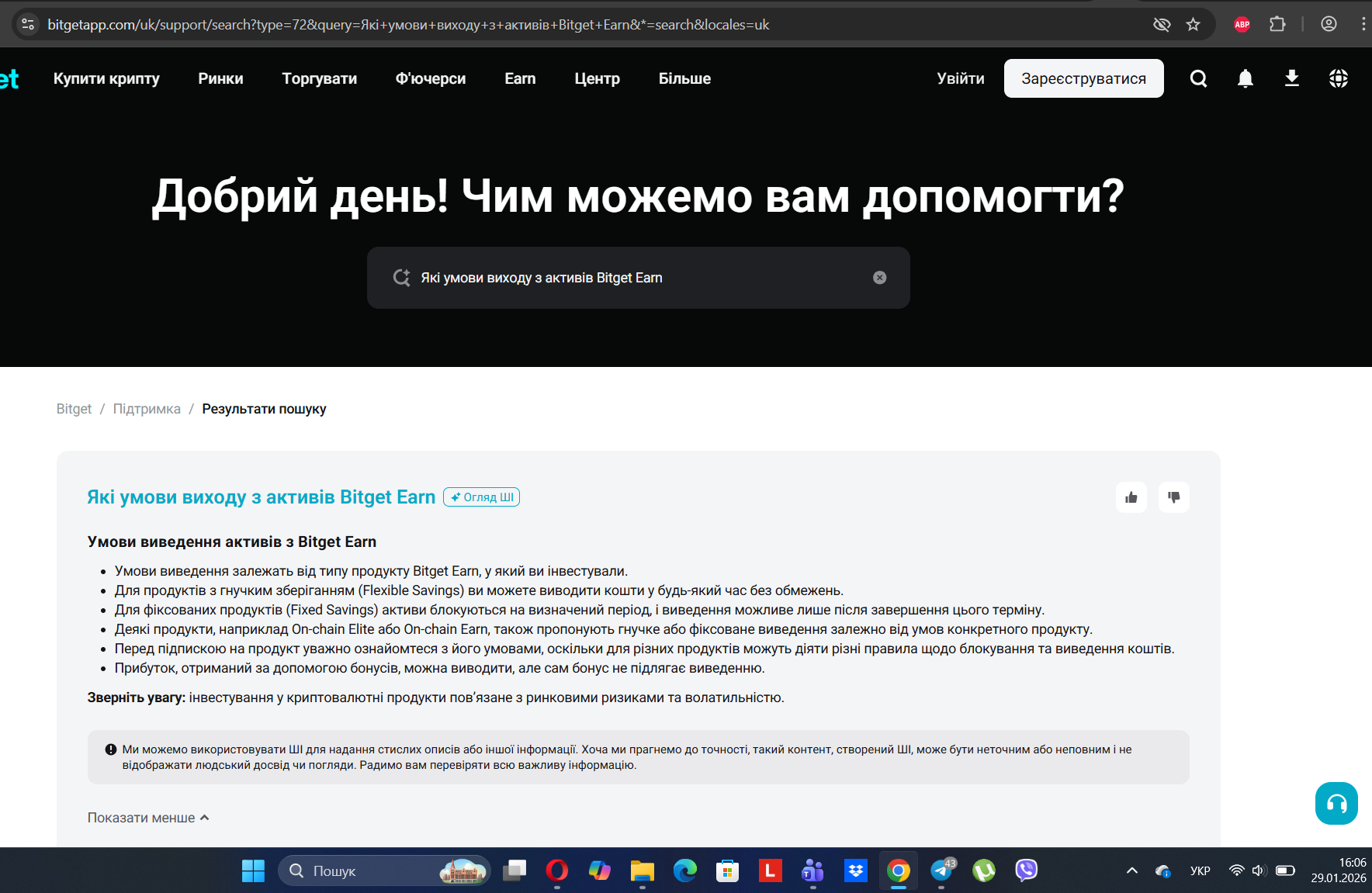Click the download app icon

coord(1292,78)
